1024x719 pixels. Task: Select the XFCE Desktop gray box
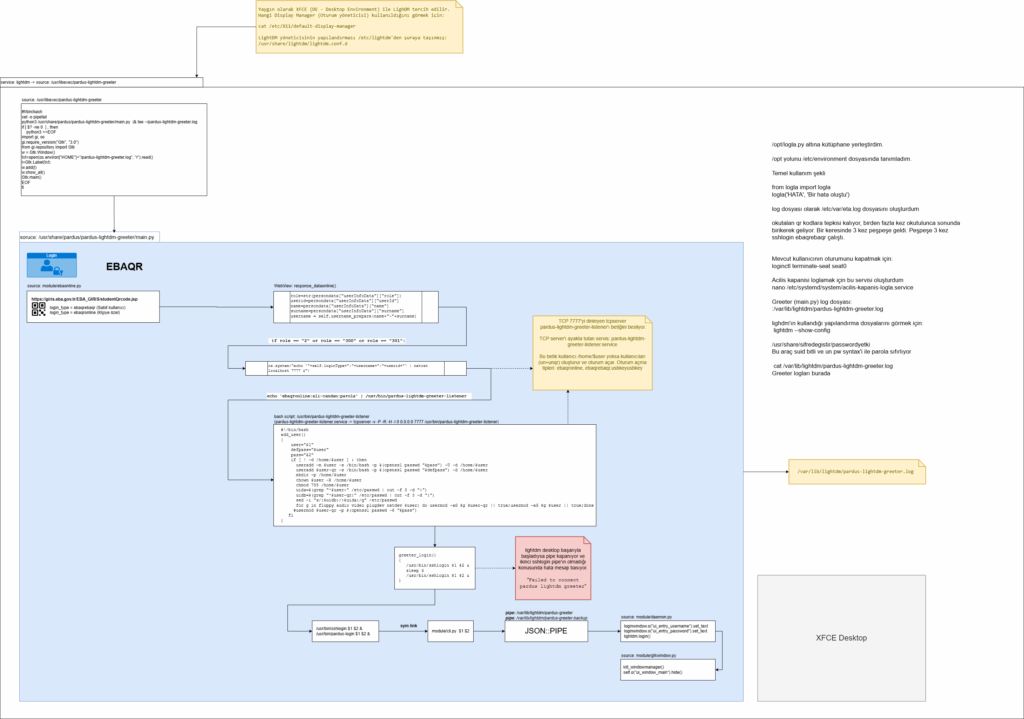point(841,638)
